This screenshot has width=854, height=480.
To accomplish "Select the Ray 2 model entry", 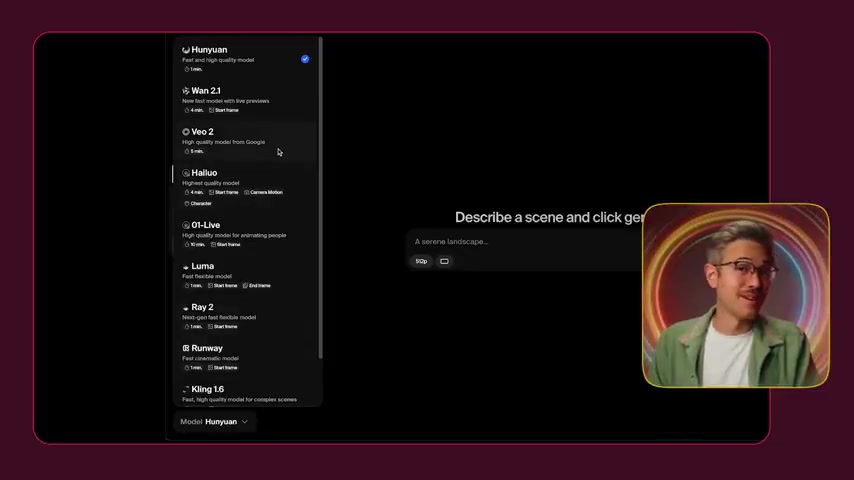I will 246,317.
